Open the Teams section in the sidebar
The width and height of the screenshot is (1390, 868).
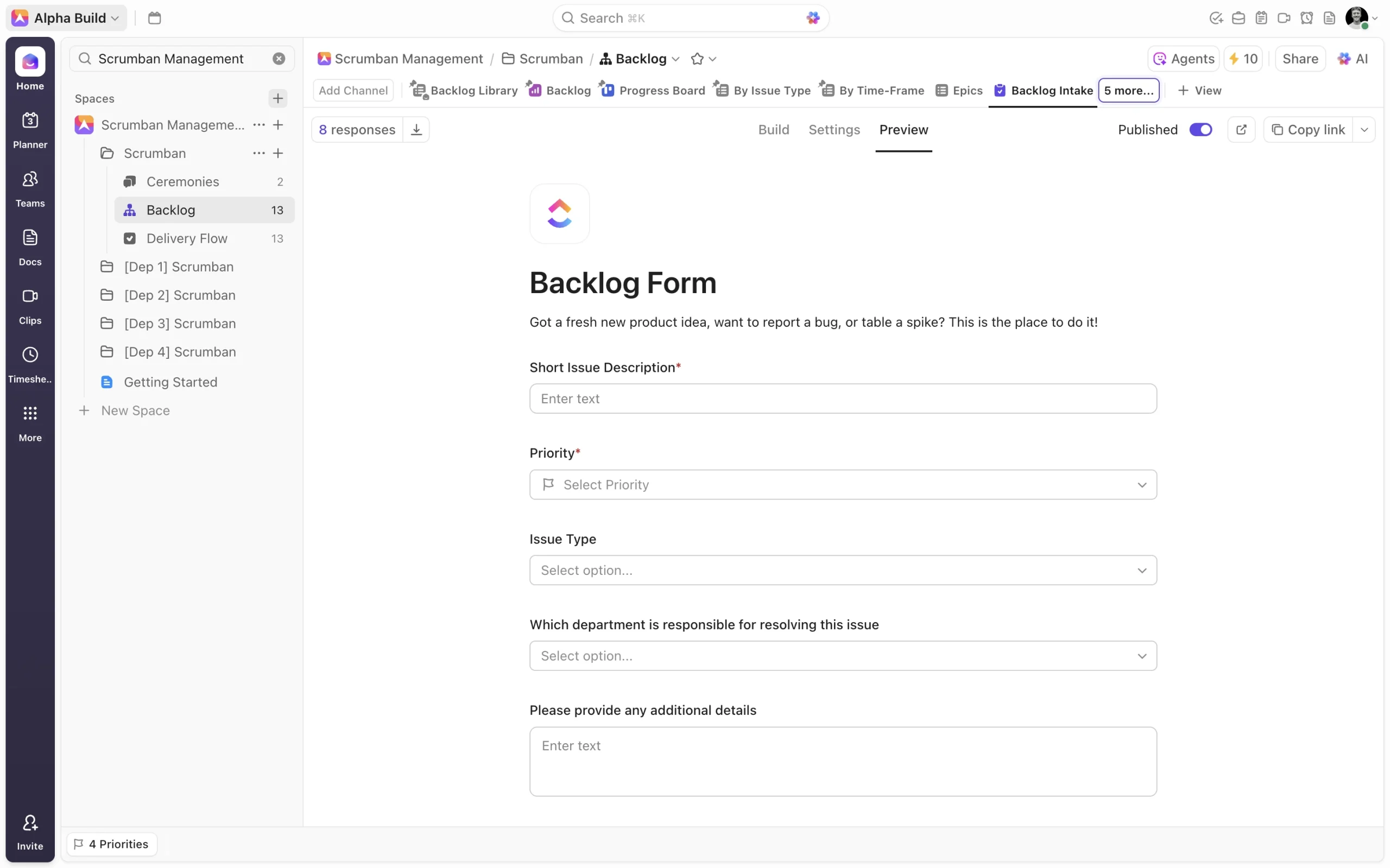[30, 189]
